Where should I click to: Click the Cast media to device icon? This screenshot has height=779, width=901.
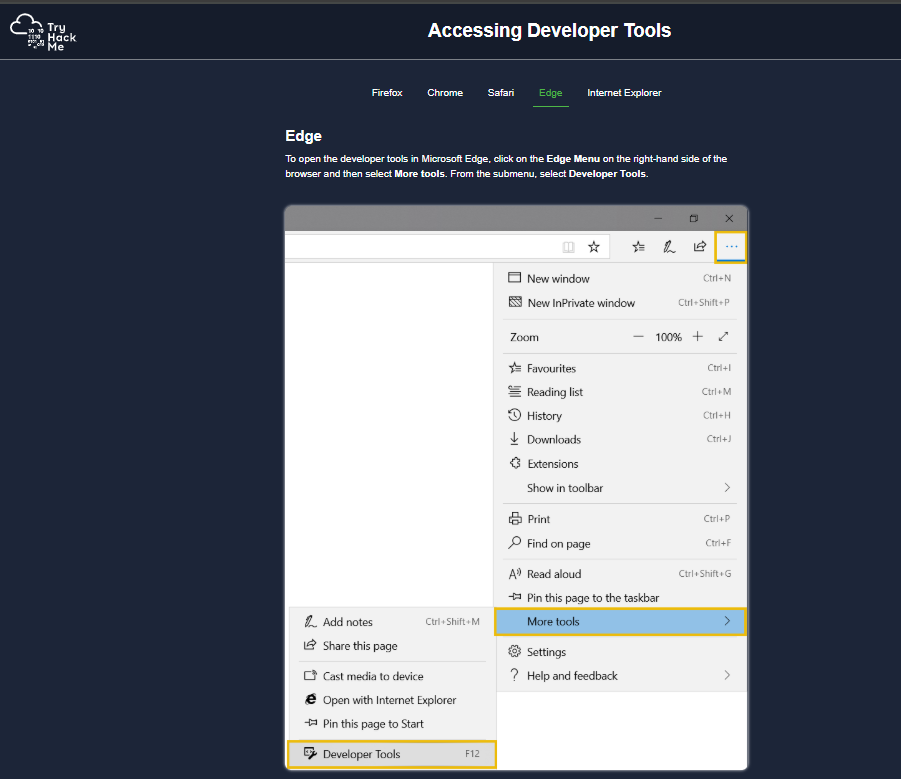[x=310, y=676]
